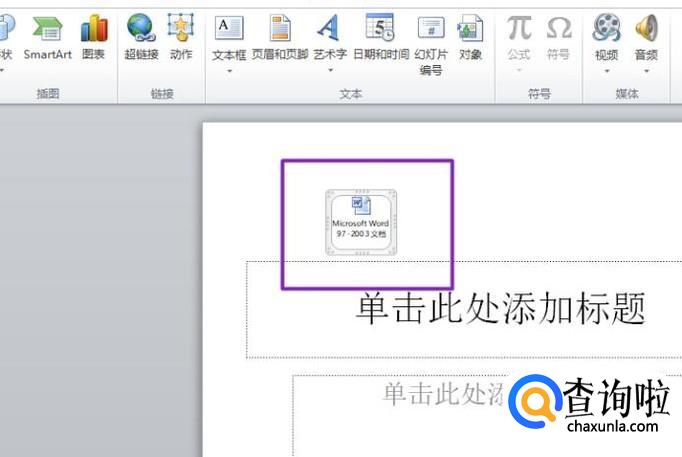Screen dimensions: 682x457
Task: Select the embedded Microsoft Word document object
Action: point(361,222)
